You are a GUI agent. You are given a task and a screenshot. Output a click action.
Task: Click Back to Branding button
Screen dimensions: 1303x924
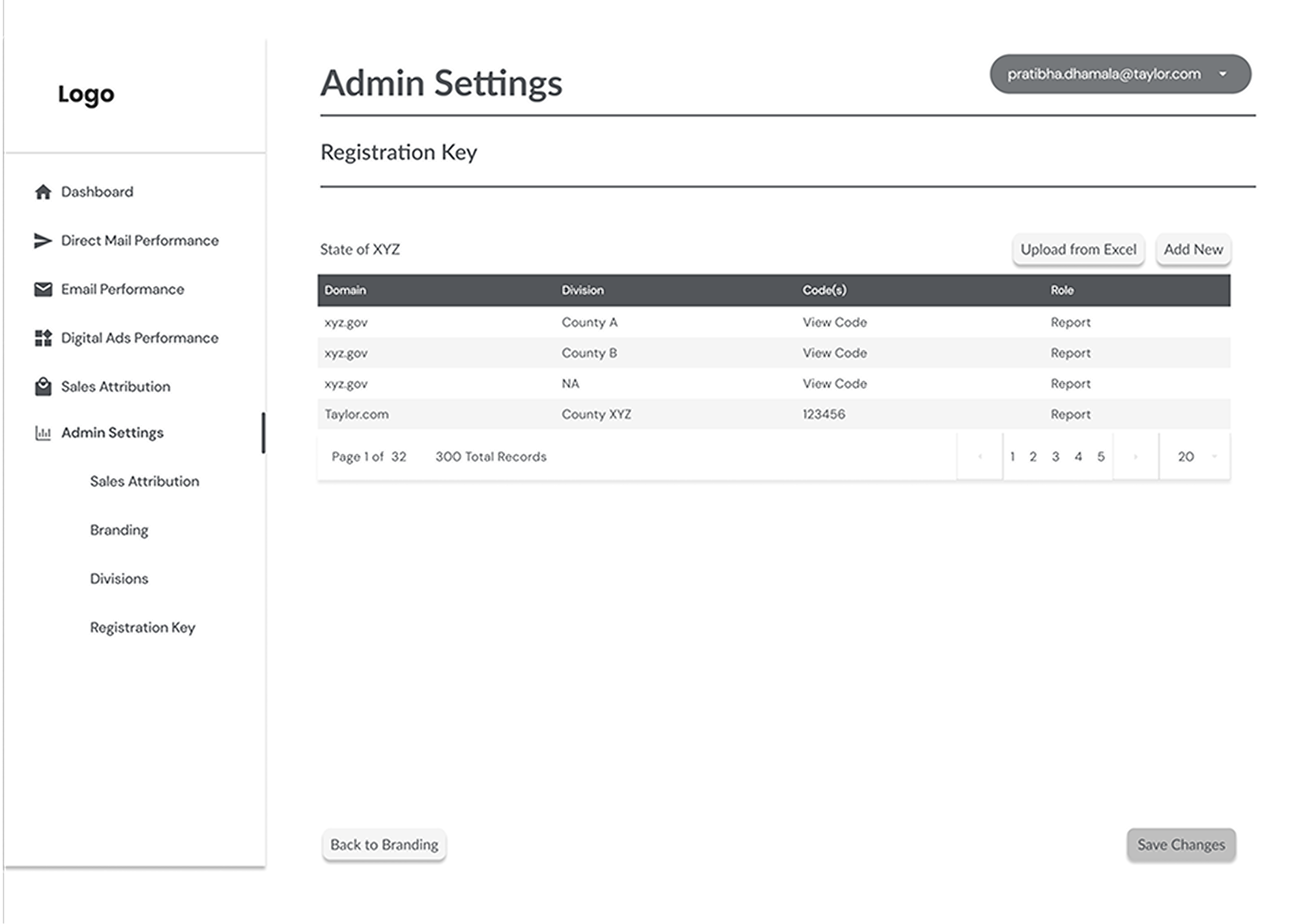(x=384, y=845)
